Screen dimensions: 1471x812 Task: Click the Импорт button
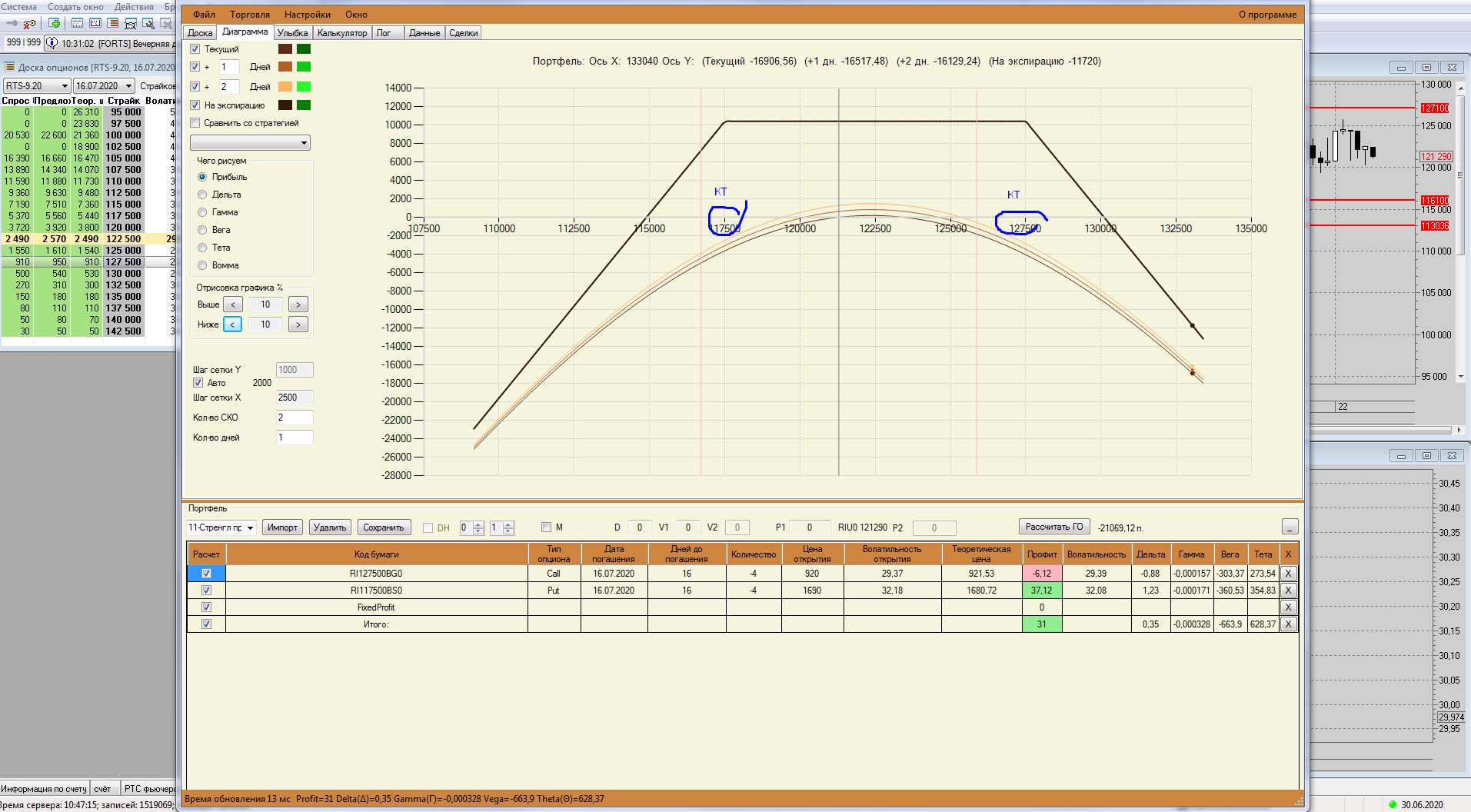282,527
